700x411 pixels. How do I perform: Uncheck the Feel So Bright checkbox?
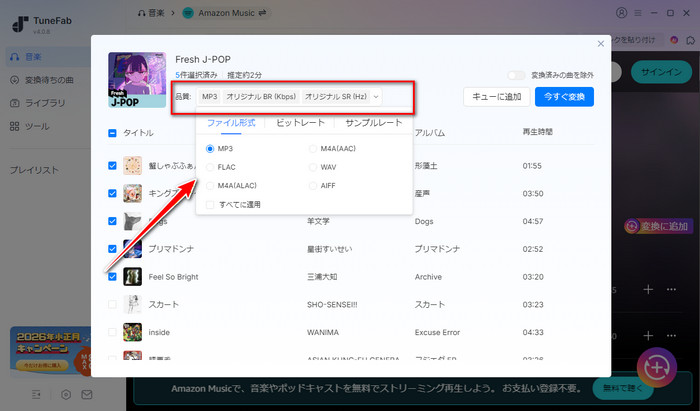point(112,277)
